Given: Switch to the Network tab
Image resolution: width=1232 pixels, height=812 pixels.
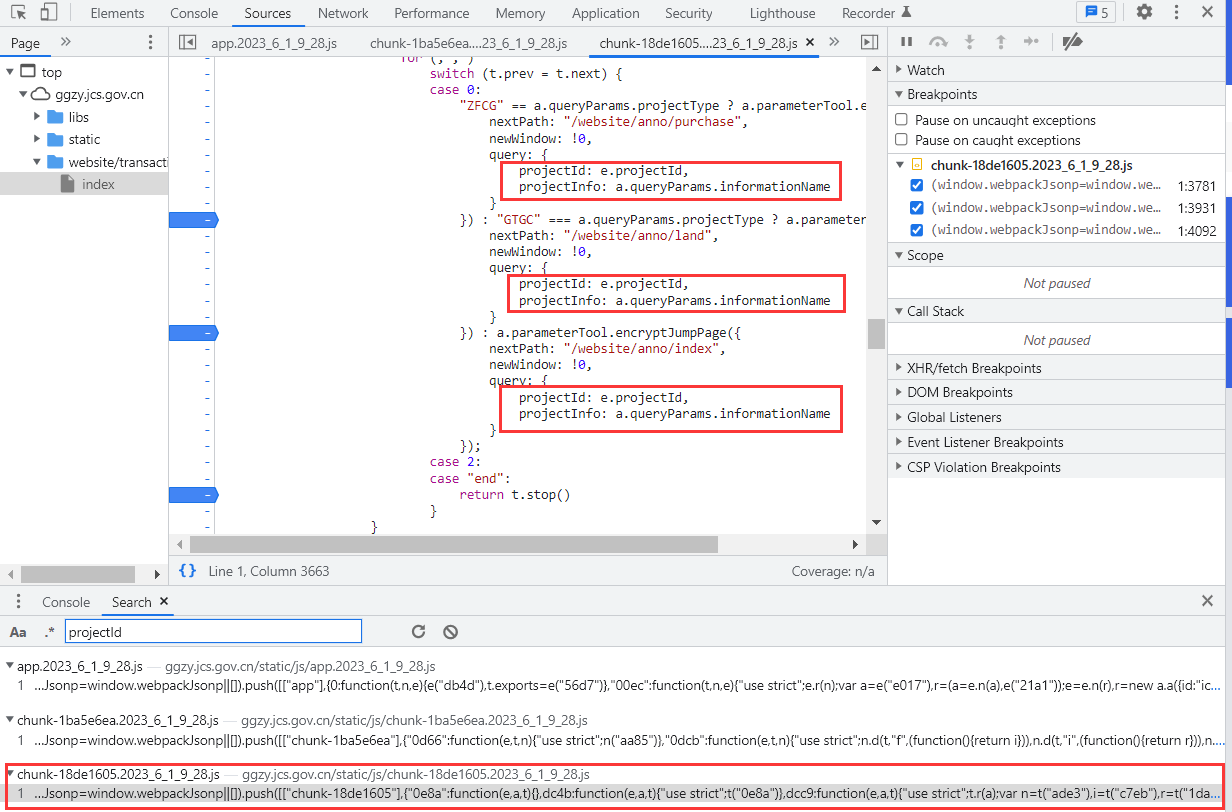Looking at the screenshot, I should tap(343, 13).
